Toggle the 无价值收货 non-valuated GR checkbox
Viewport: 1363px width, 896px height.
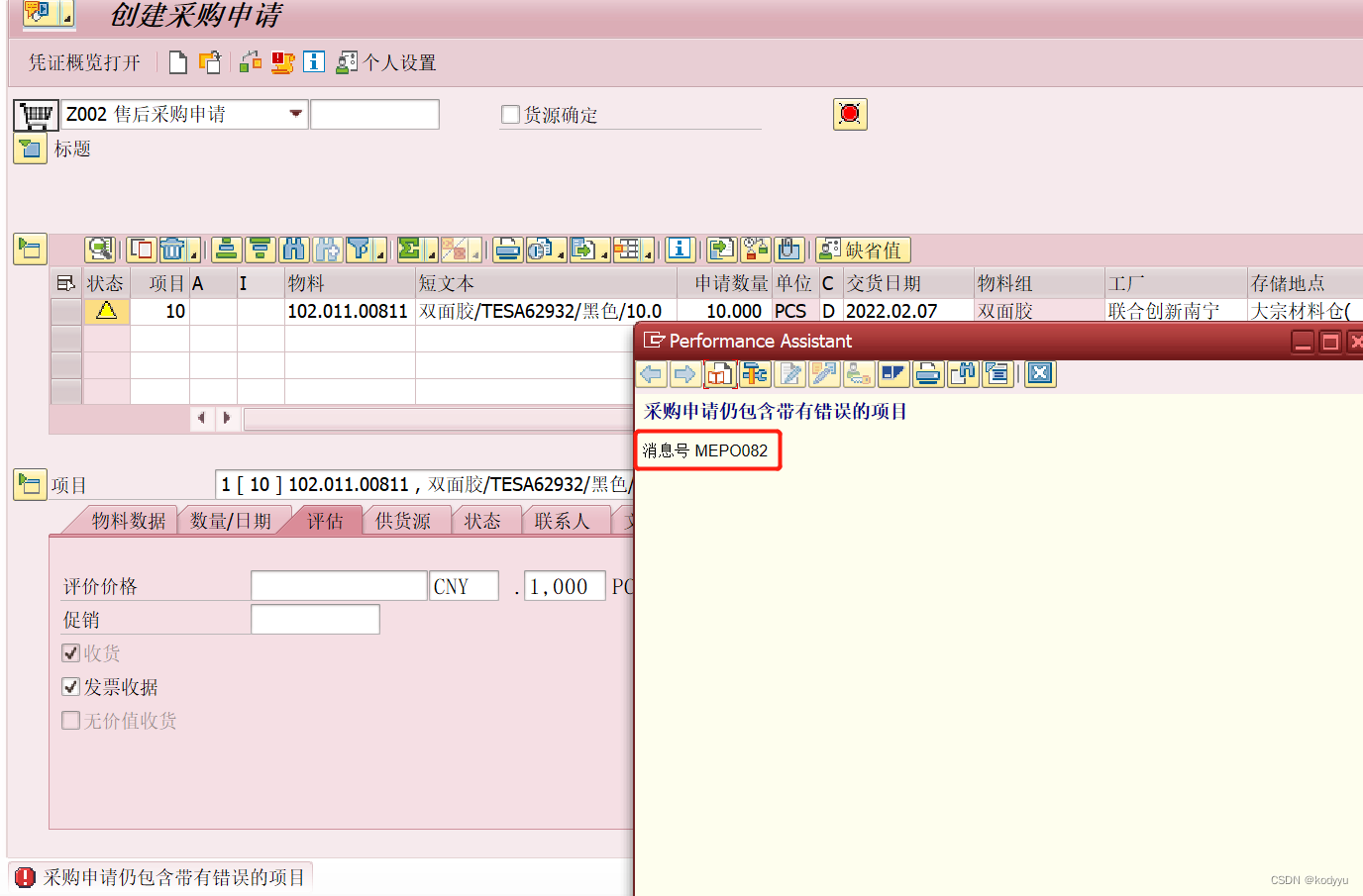[x=70, y=720]
